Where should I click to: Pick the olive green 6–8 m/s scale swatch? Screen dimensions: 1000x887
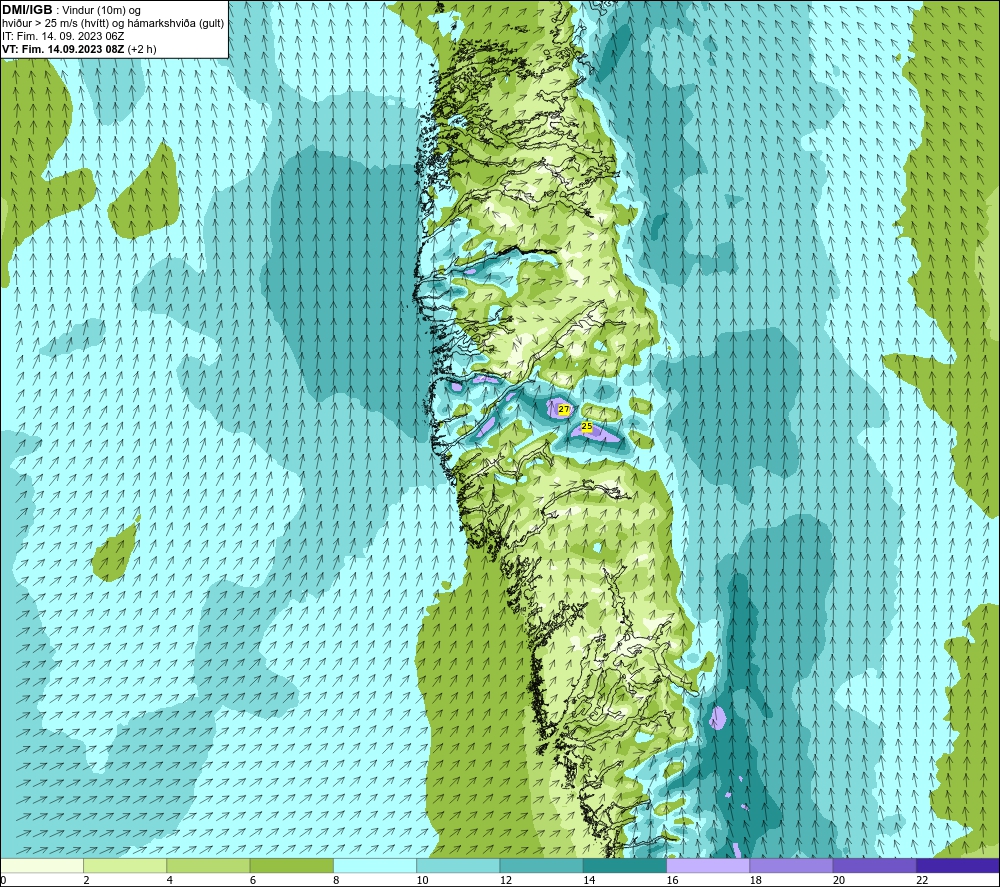pyautogui.click(x=291, y=866)
